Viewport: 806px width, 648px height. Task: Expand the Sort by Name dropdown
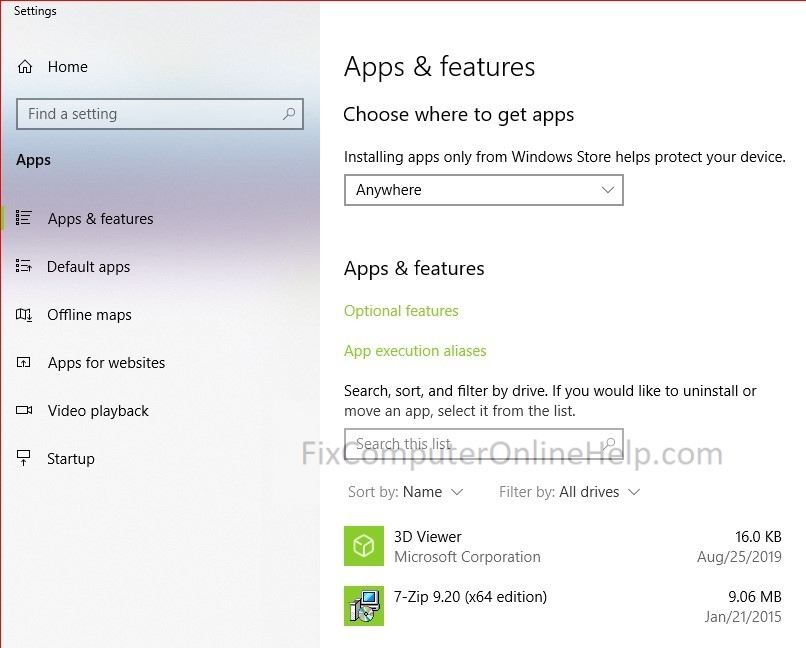point(406,492)
